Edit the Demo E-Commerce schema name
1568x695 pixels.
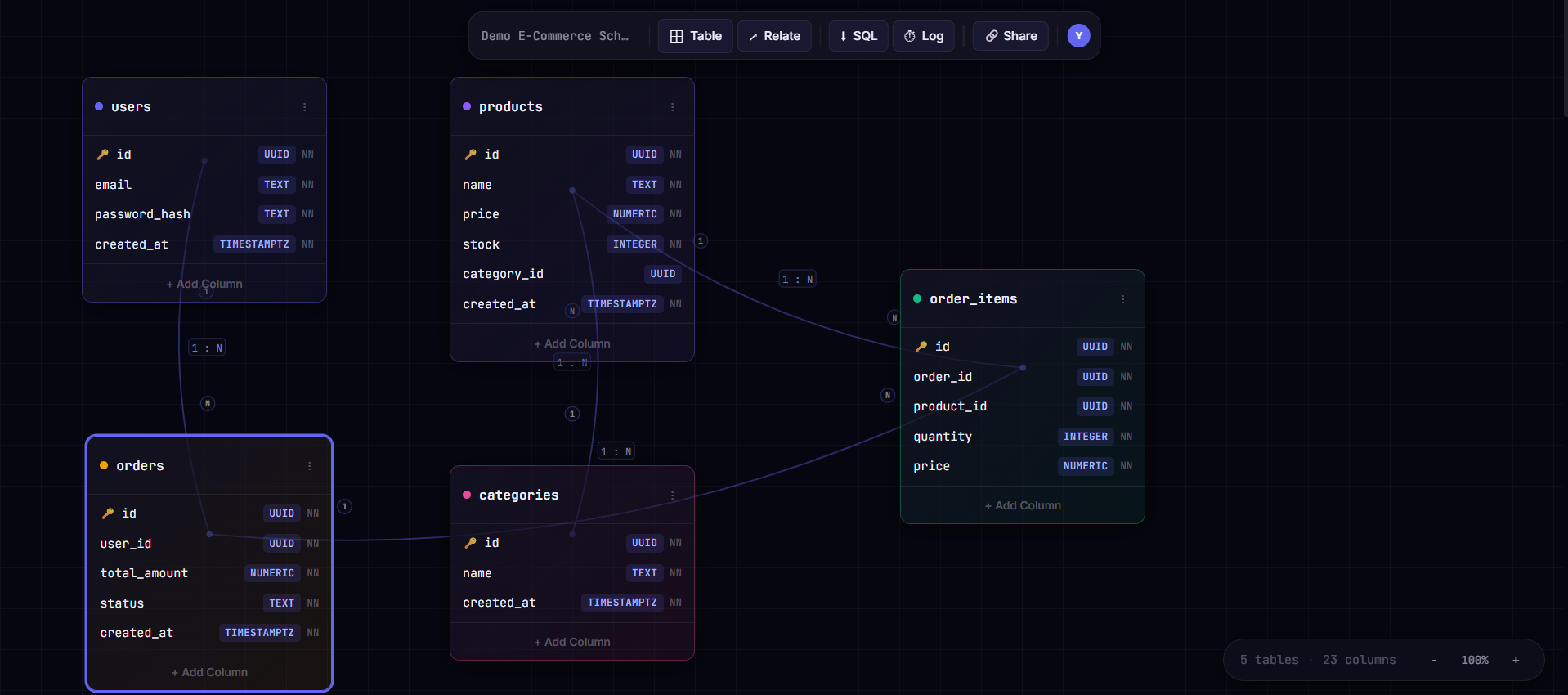tap(555, 36)
